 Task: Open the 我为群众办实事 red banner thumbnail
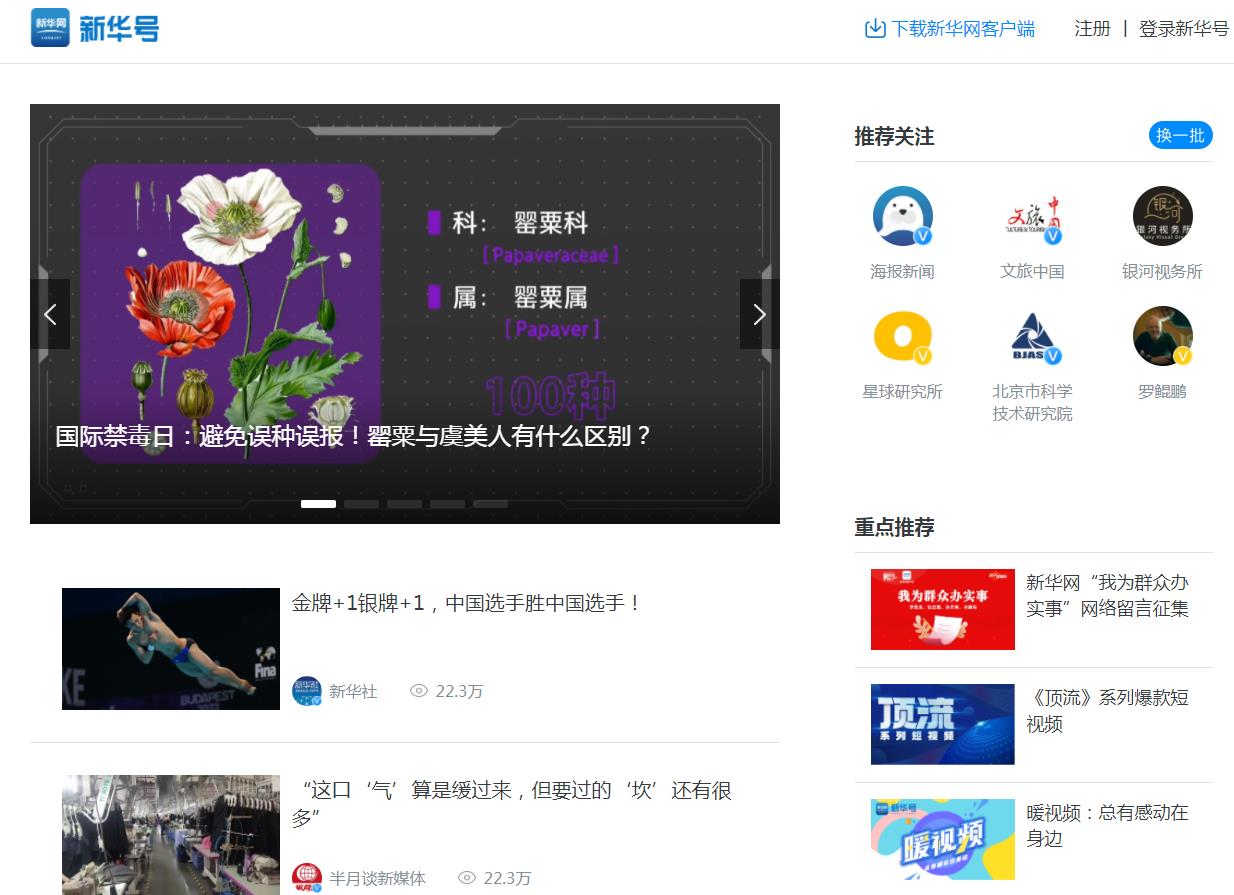point(943,610)
